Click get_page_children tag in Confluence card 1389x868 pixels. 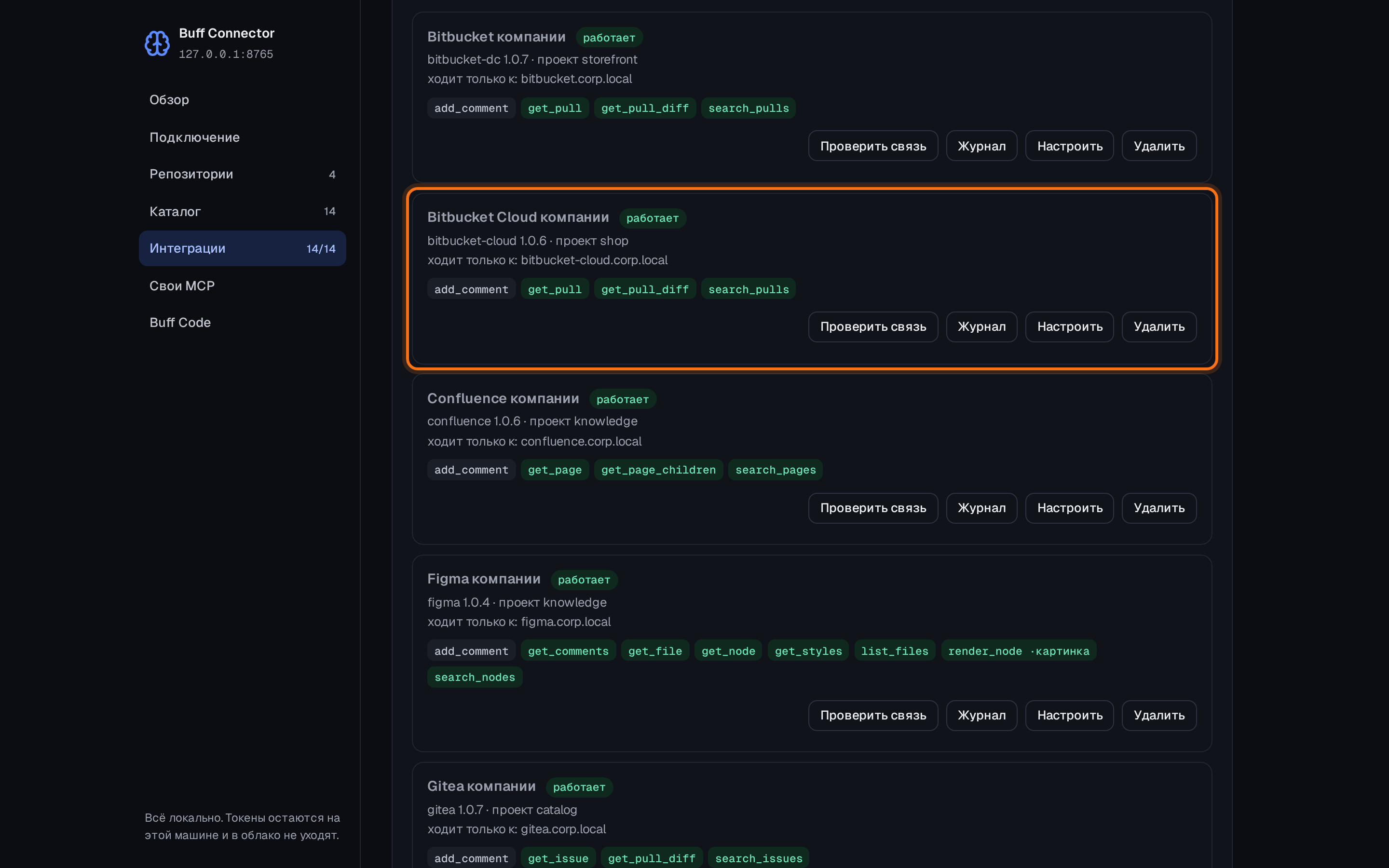658,470
